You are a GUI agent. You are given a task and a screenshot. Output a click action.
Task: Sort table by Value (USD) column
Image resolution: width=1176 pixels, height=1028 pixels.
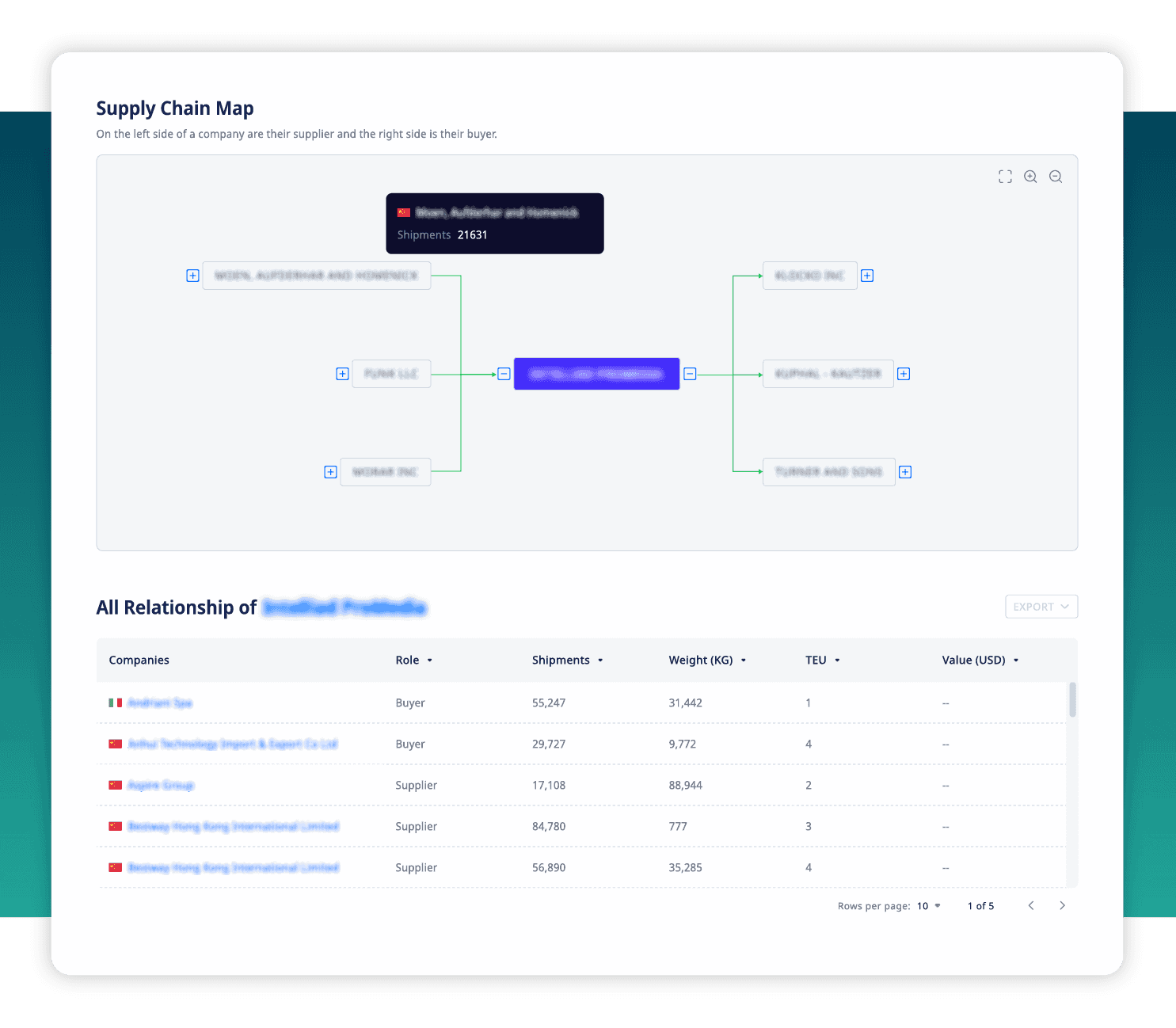(980, 660)
